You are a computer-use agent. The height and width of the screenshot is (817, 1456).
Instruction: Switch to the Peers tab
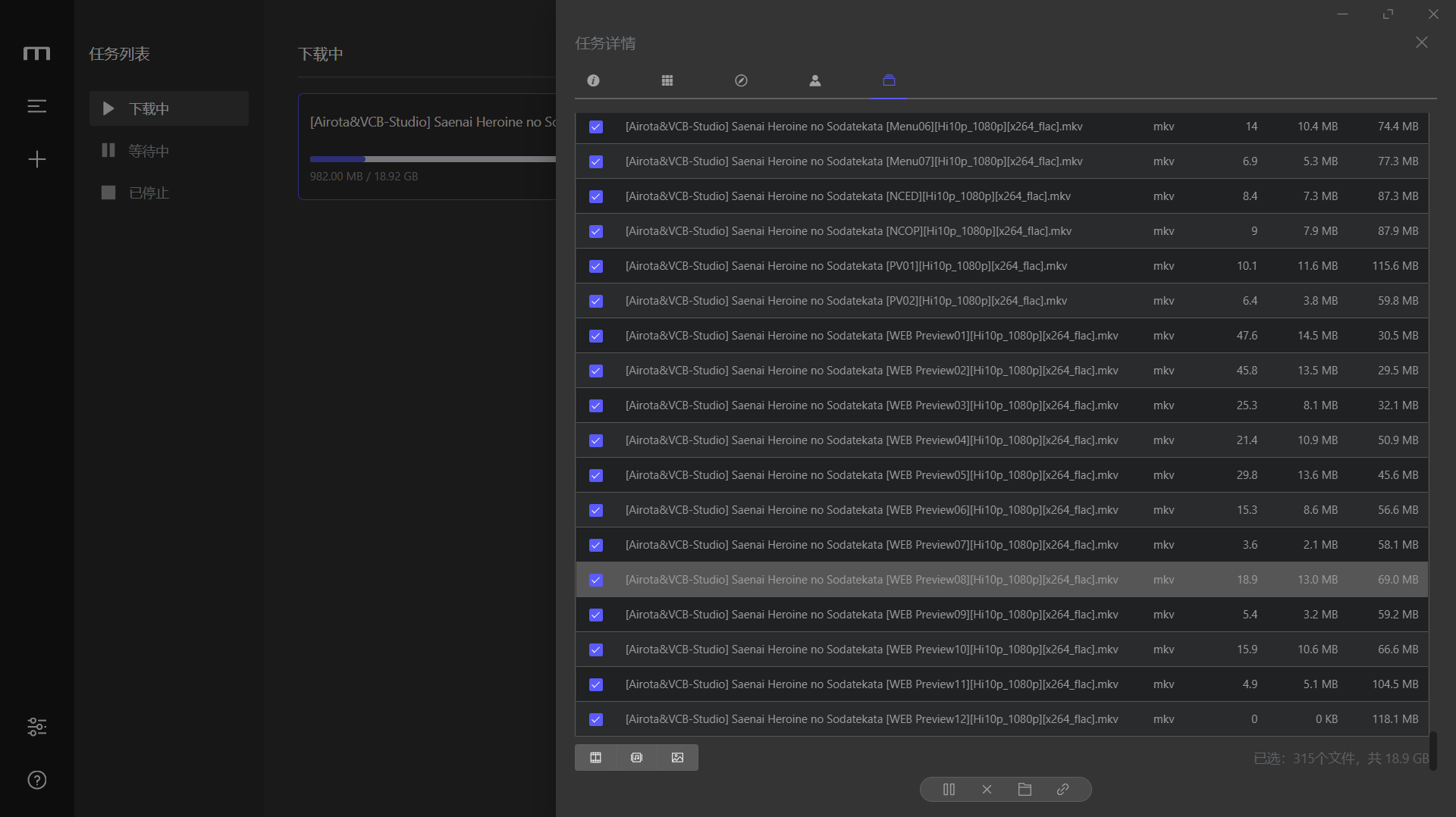(814, 80)
